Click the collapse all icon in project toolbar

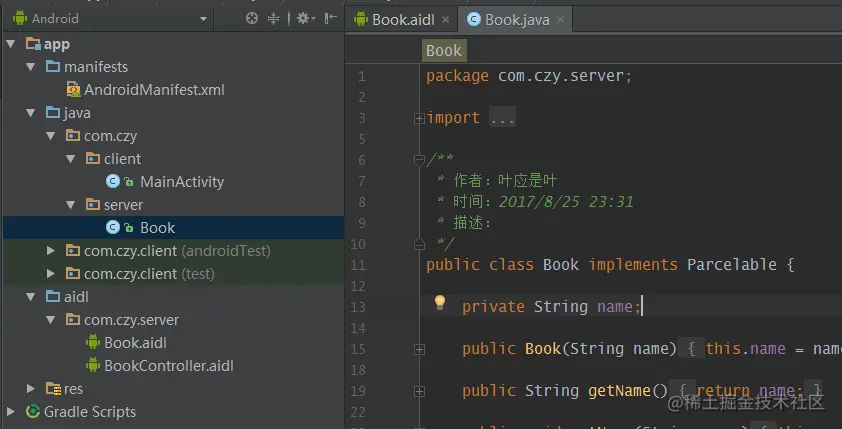point(274,19)
